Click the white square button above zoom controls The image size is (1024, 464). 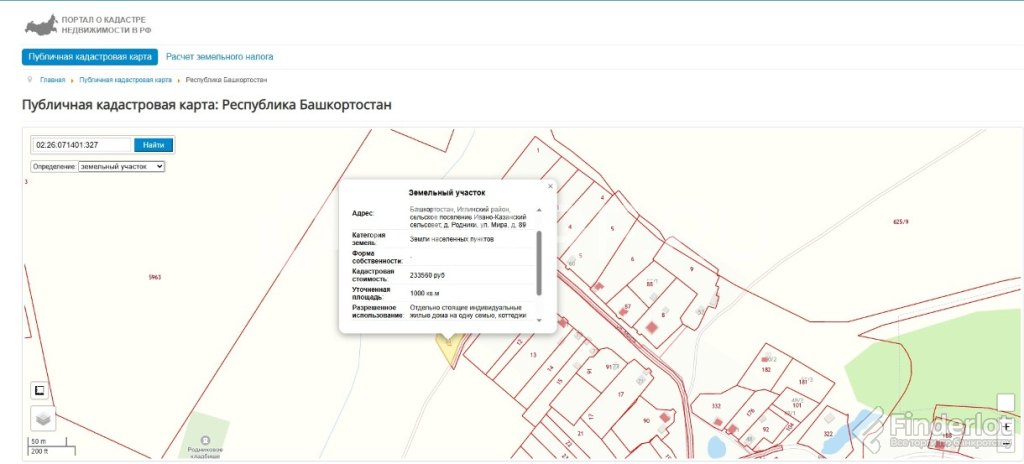click(x=1007, y=402)
